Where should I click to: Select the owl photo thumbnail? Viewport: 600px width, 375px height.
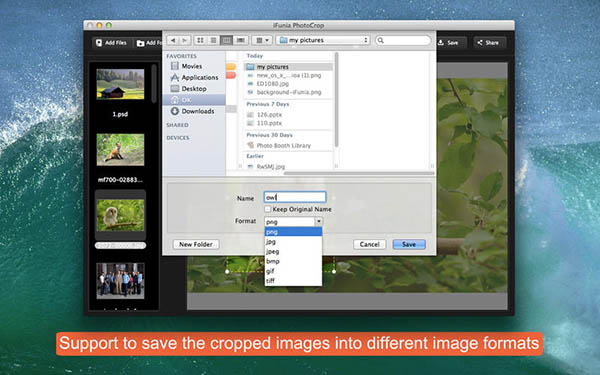point(120,215)
